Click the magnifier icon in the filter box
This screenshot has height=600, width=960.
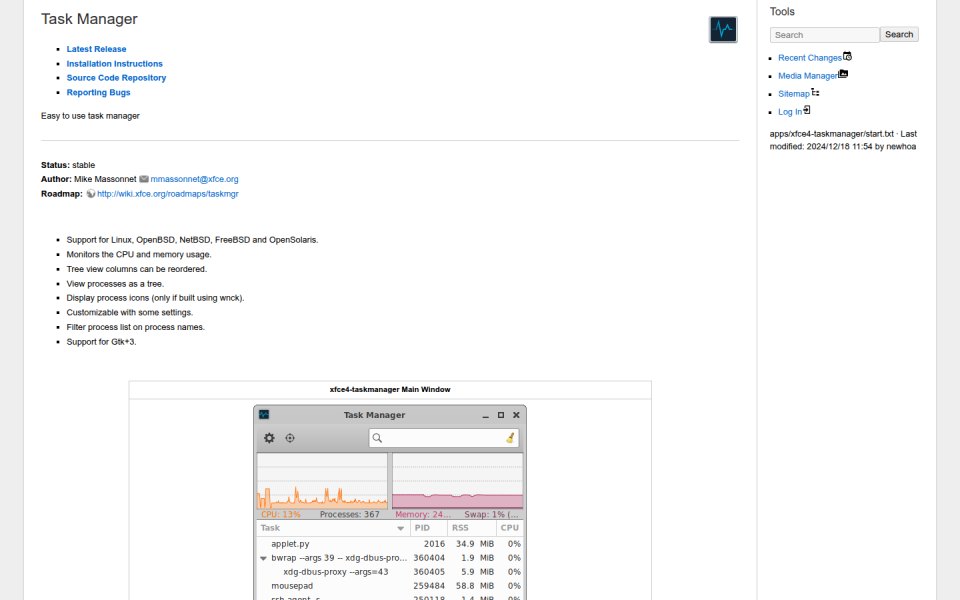click(x=377, y=438)
